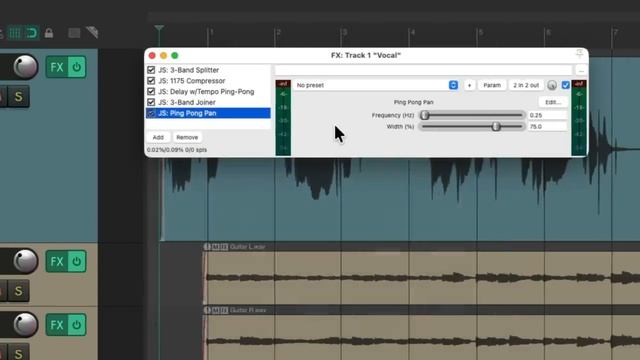Image resolution: width=640 pixels, height=360 pixels.
Task: Open the 2 in 2 out routing button
Action: point(526,85)
